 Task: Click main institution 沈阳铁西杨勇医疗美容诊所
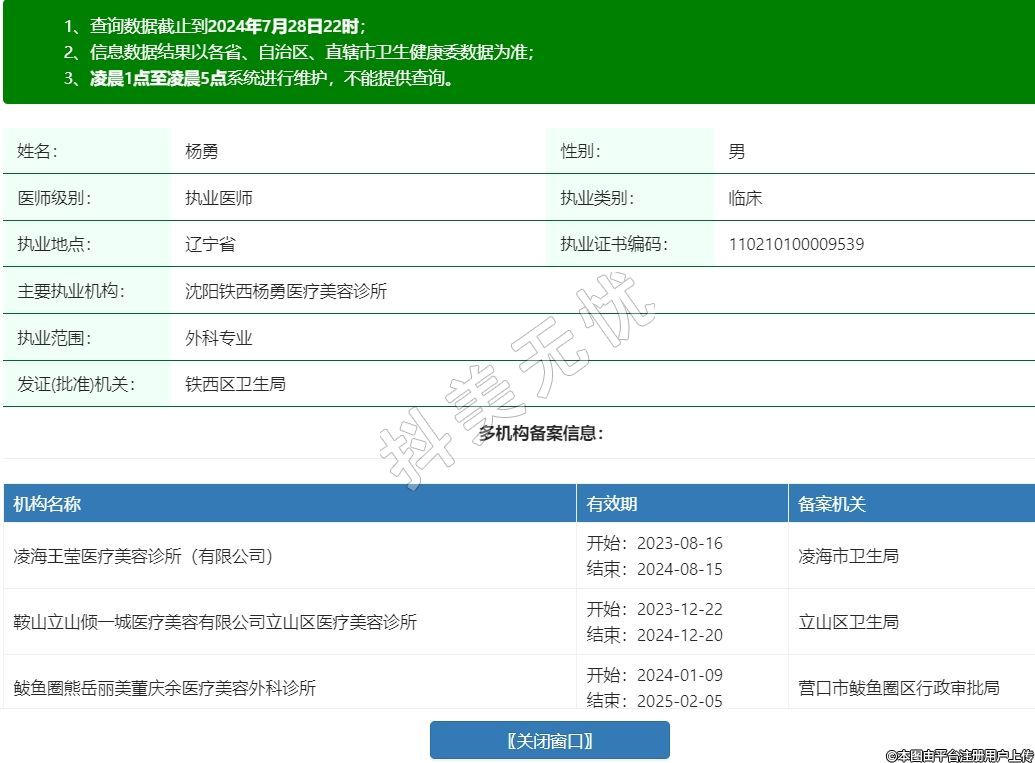click(x=286, y=292)
